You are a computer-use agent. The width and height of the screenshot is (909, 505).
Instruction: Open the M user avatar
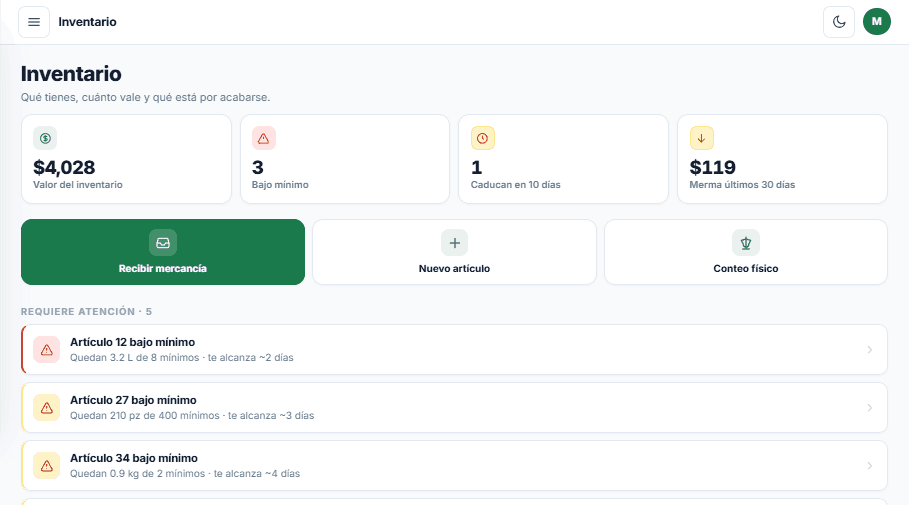point(877,21)
